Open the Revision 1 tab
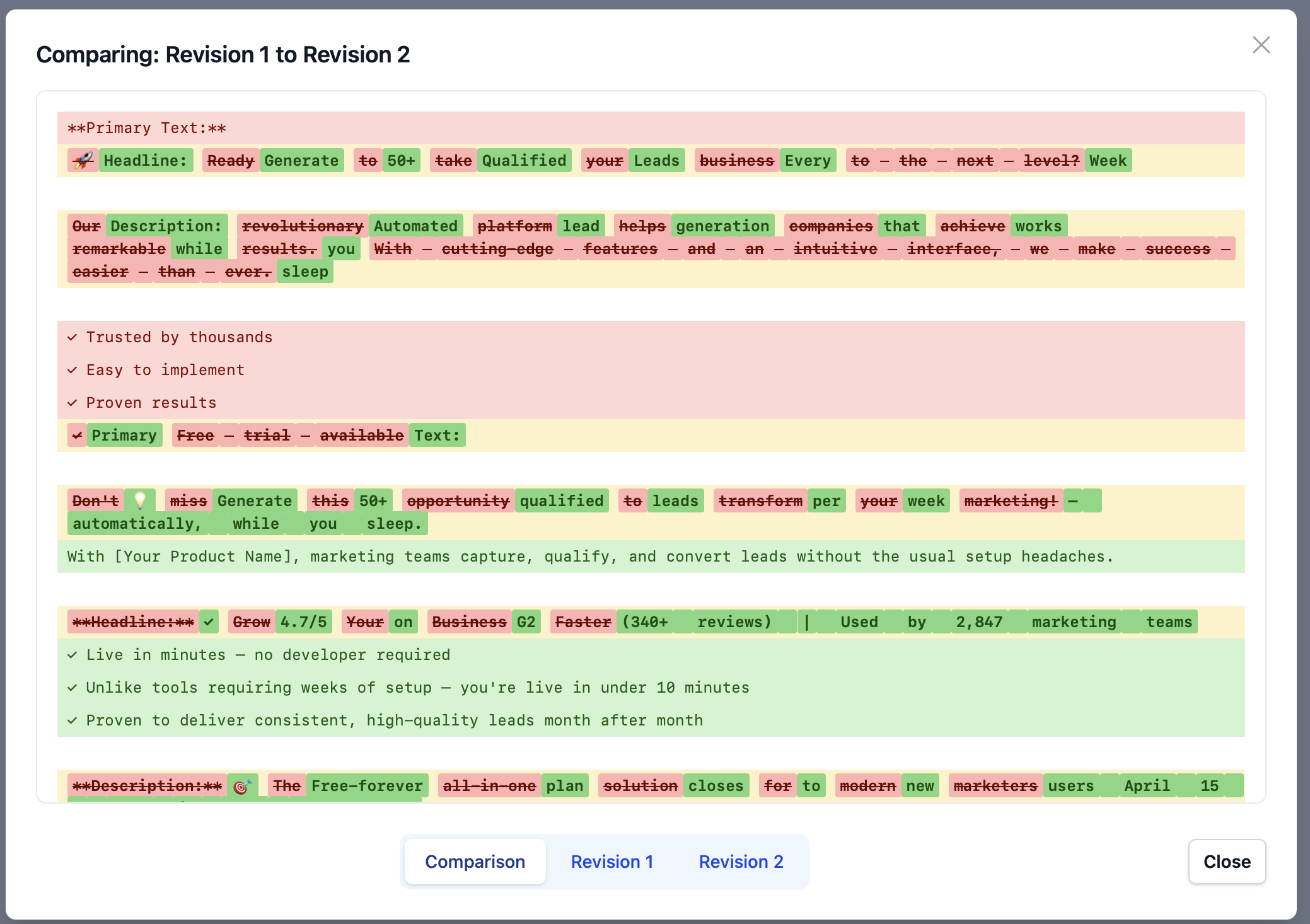 click(612, 862)
